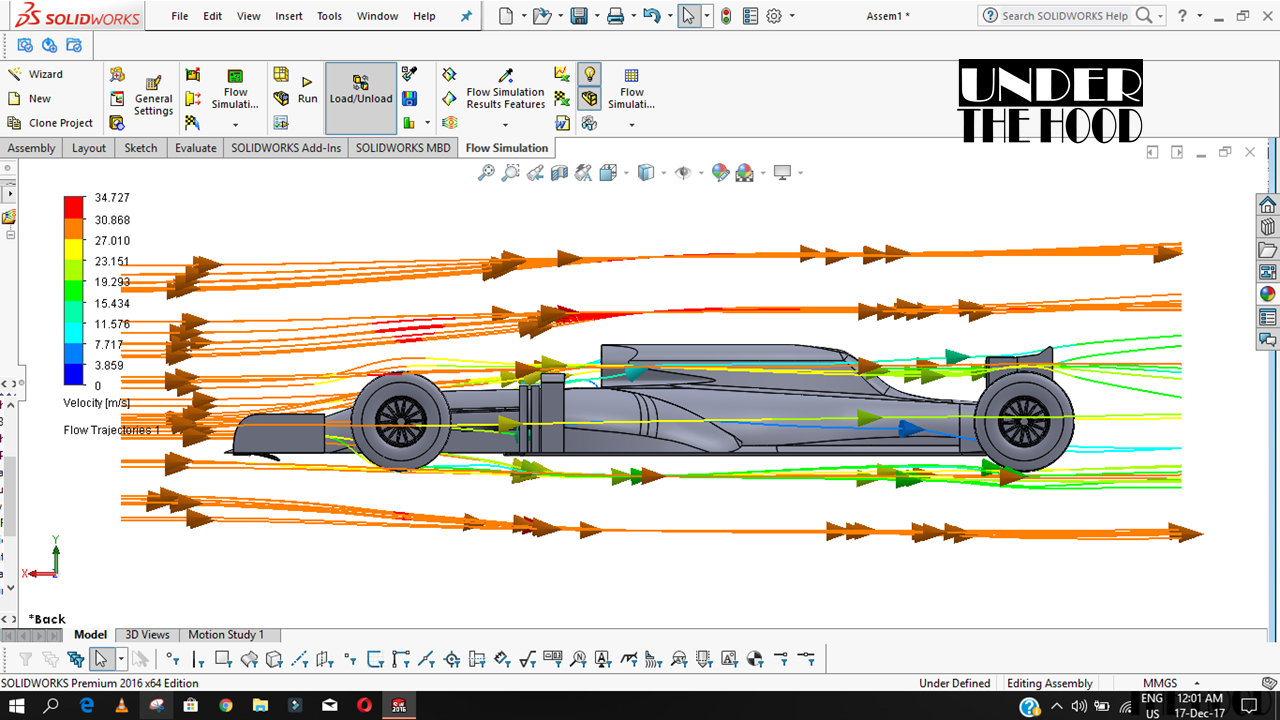Click the Save icon in the top toolbar
Viewport: 1280px width, 720px height.
pyautogui.click(x=578, y=16)
